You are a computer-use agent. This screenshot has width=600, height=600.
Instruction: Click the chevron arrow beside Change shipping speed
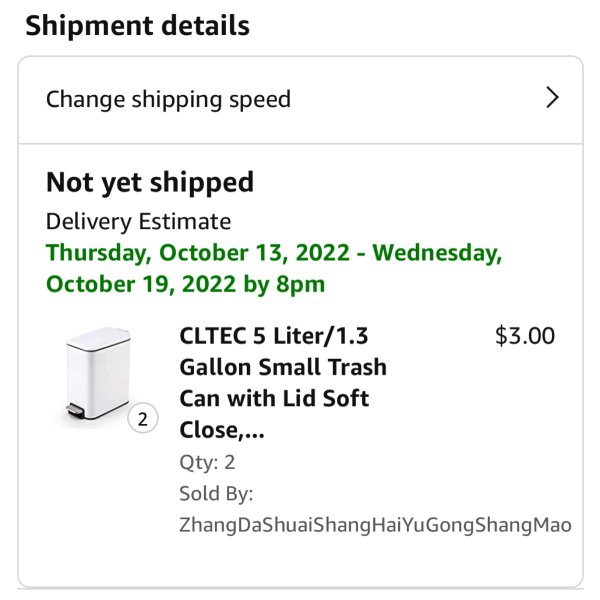[x=552, y=98]
